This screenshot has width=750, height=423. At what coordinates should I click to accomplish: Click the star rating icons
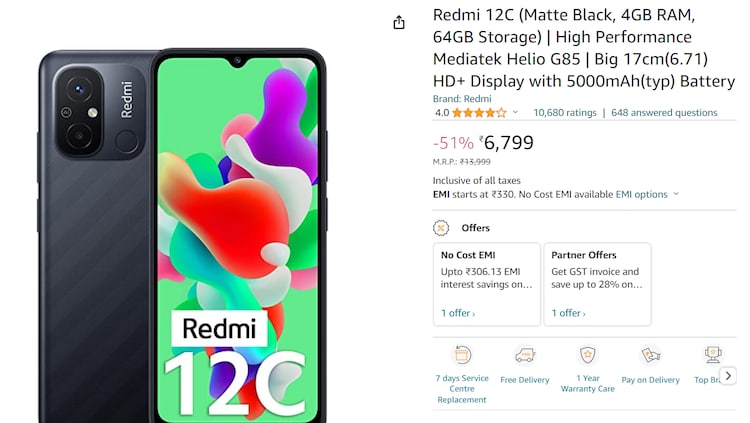pos(479,113)
